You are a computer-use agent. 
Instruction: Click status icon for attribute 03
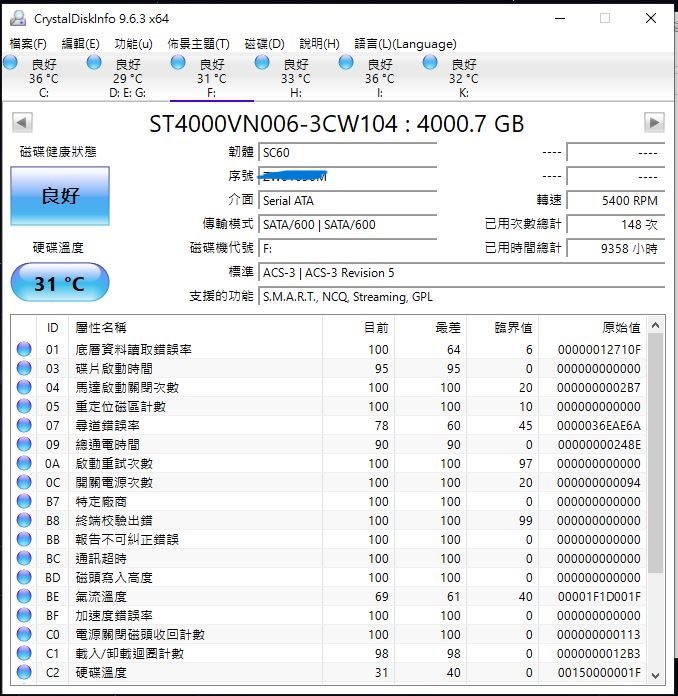24,368
